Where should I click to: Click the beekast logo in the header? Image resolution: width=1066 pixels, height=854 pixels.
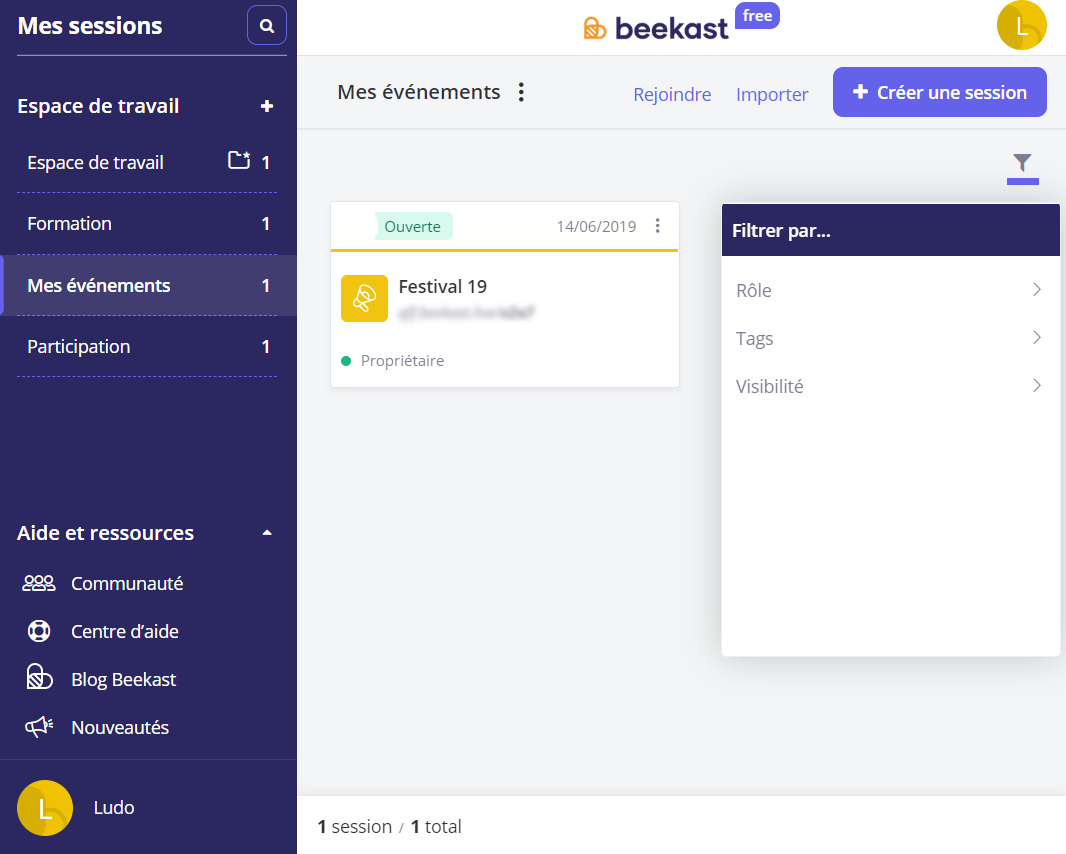(656, 28)
